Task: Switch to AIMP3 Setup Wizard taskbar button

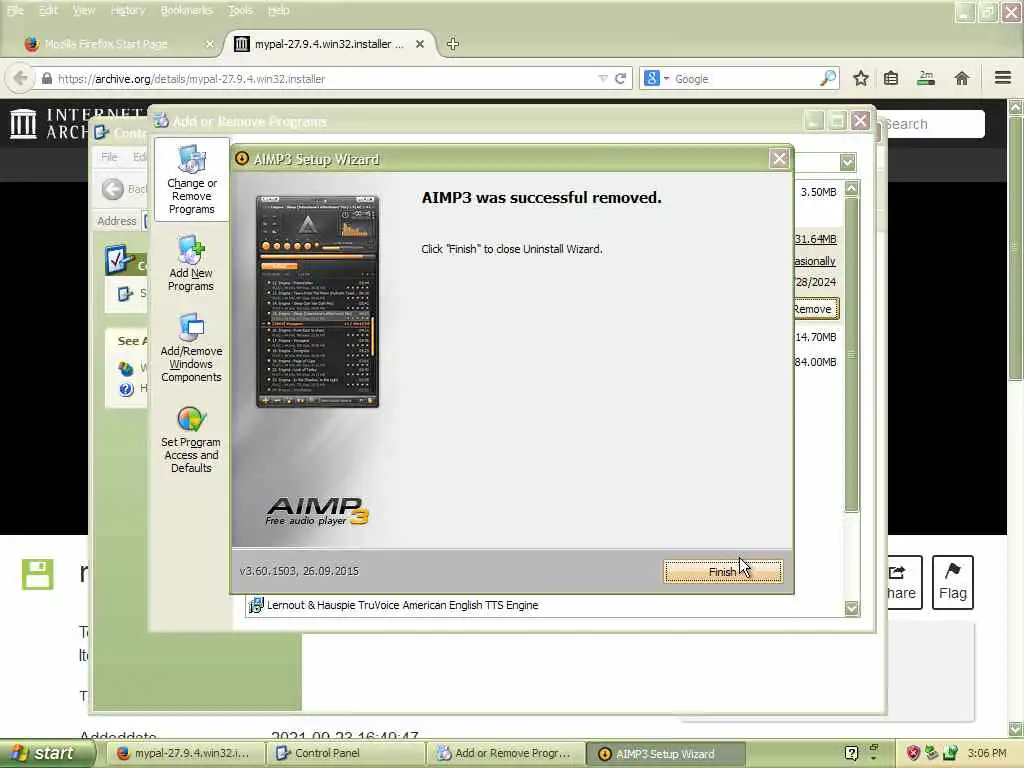Action: coord(665,754)
